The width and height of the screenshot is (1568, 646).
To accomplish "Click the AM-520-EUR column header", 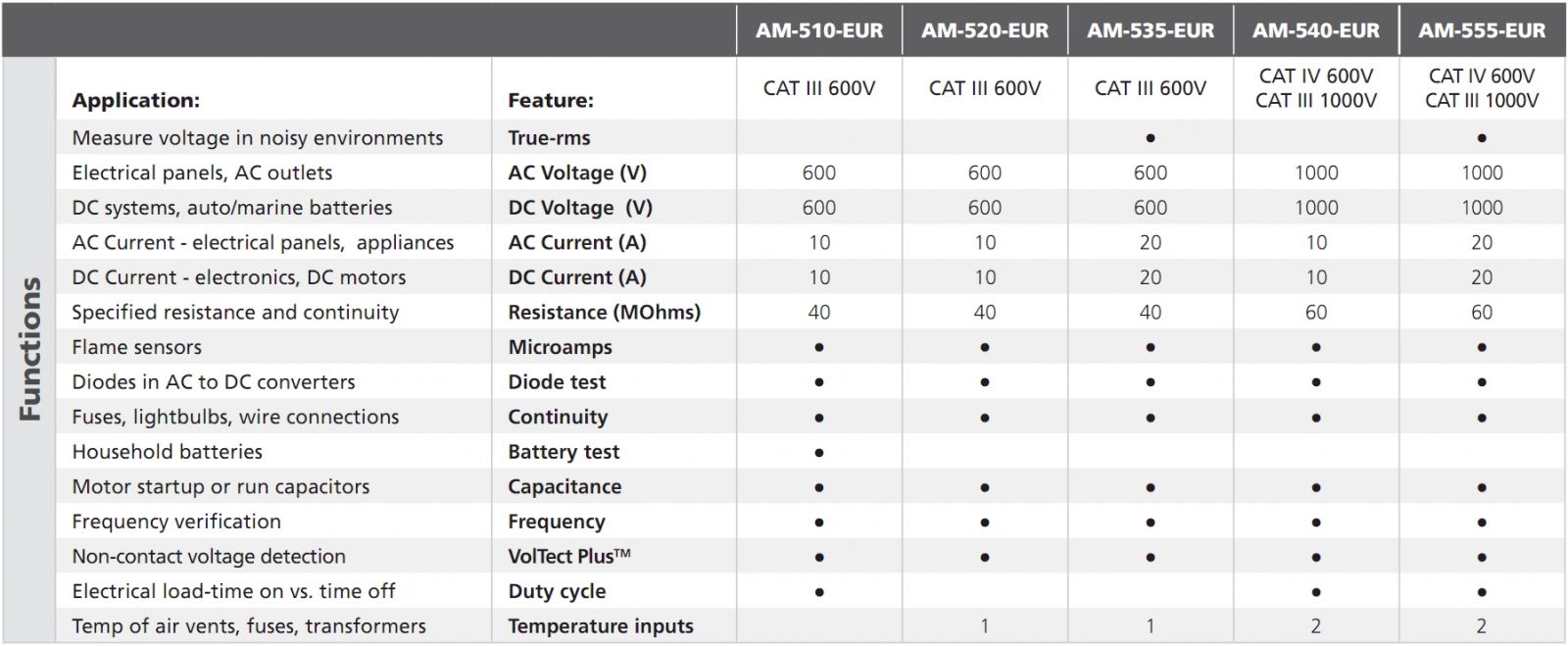I will coord(985,31).
